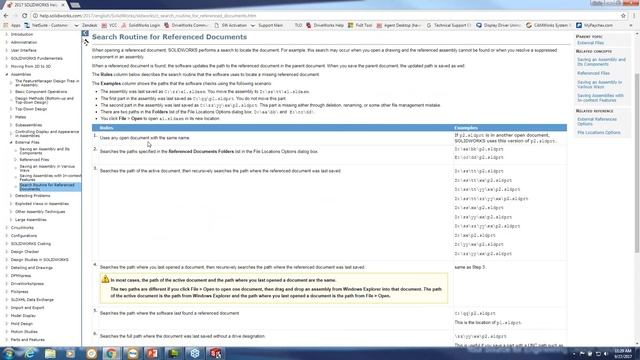This screenshot has height=360, width=640.
Task: Open Exploded Views in Assemblies topic
Action: 42,204
